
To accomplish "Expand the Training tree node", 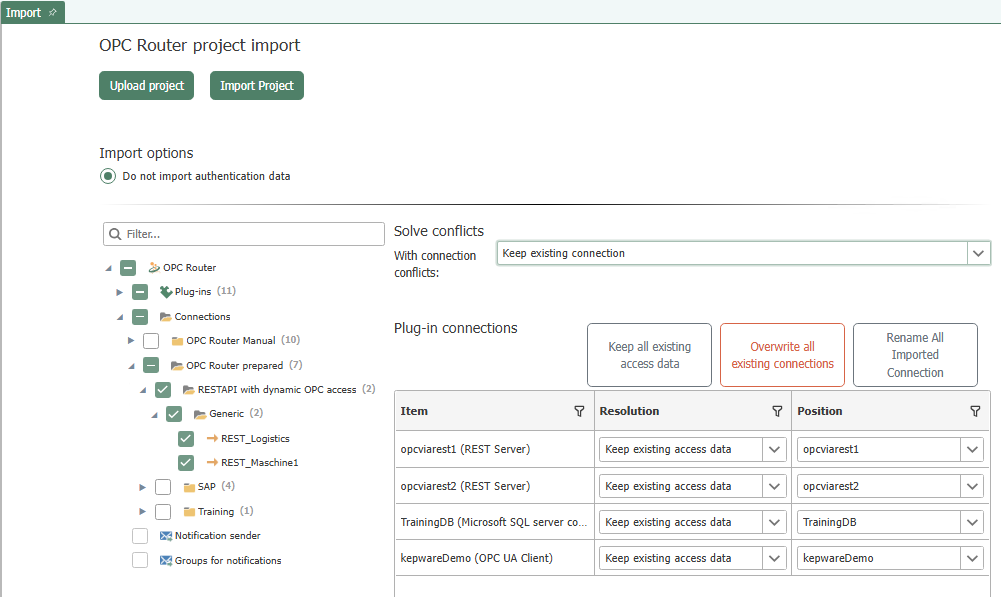I will [x=142, y=511].
